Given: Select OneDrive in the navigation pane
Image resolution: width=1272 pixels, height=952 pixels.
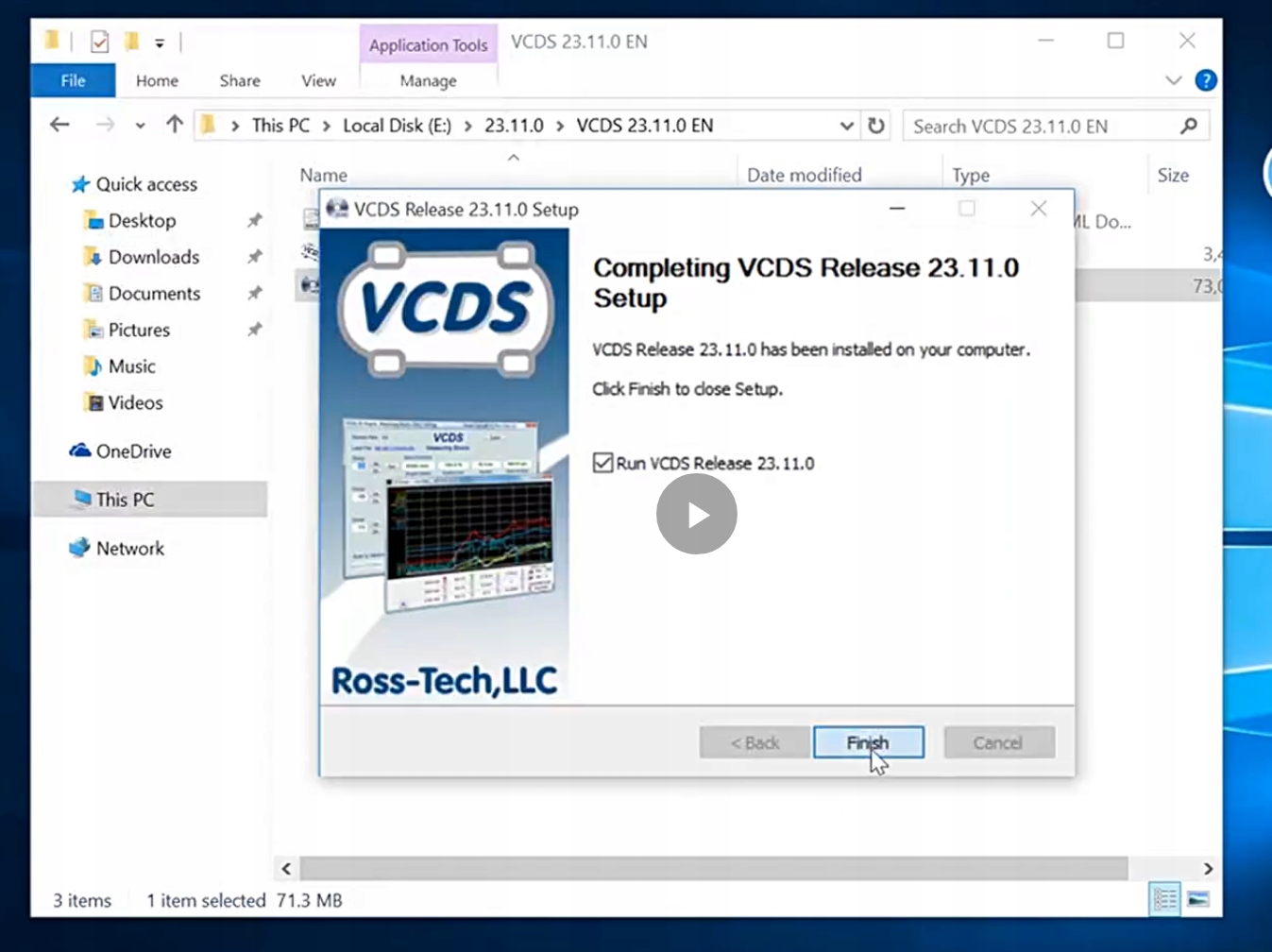Looking at the screenshot, I should tap(133, 451).
